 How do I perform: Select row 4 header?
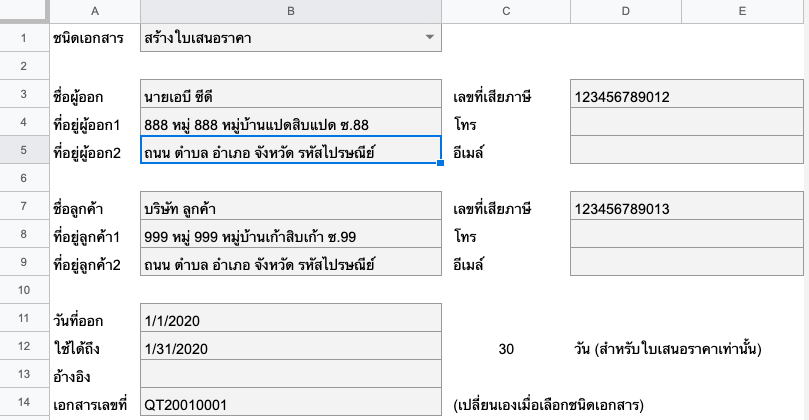24,122
